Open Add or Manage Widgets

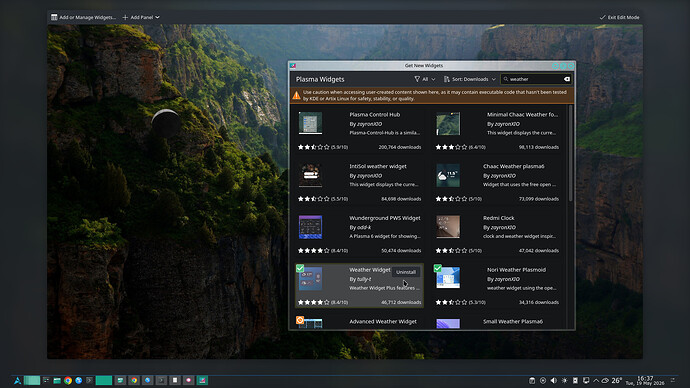pos(83,17)
